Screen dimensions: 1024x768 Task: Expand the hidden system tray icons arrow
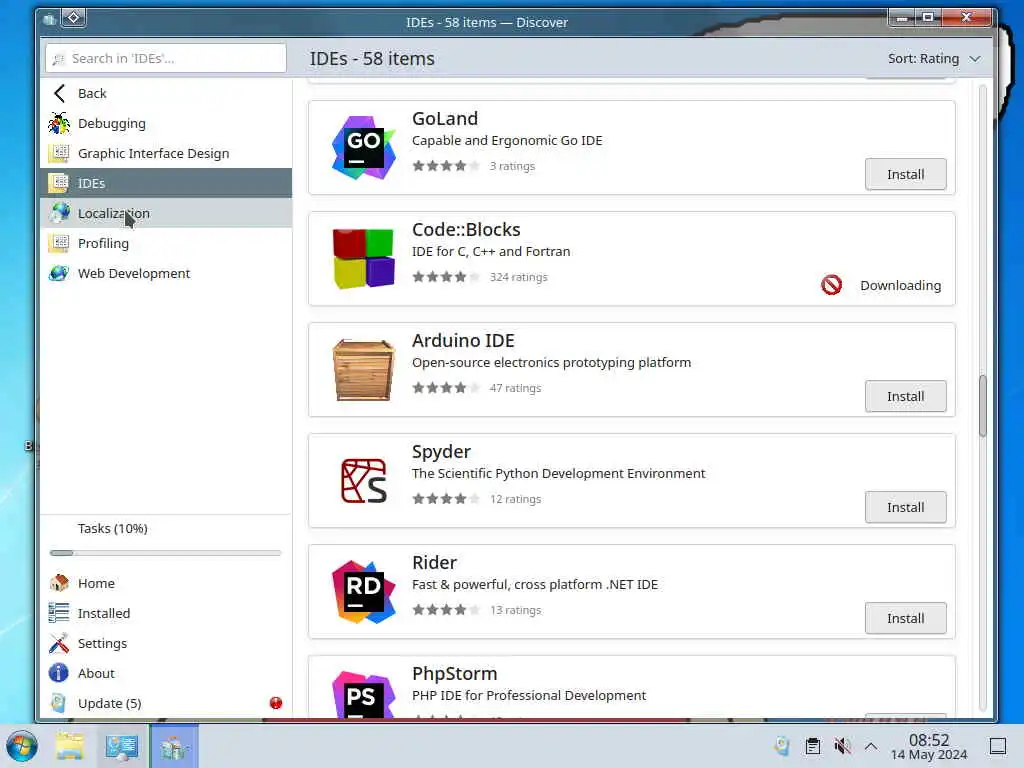tap(871, 746)
